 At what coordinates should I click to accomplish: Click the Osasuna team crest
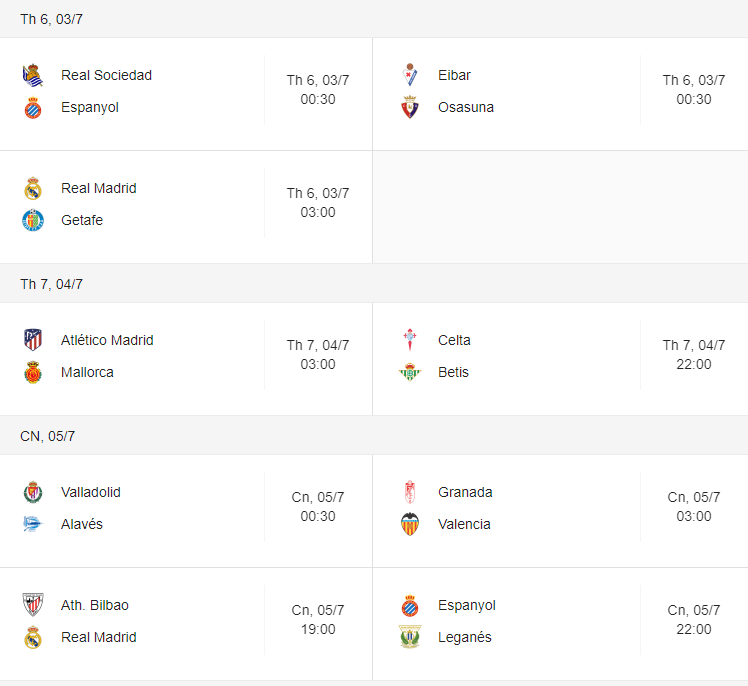coord(410,107)
